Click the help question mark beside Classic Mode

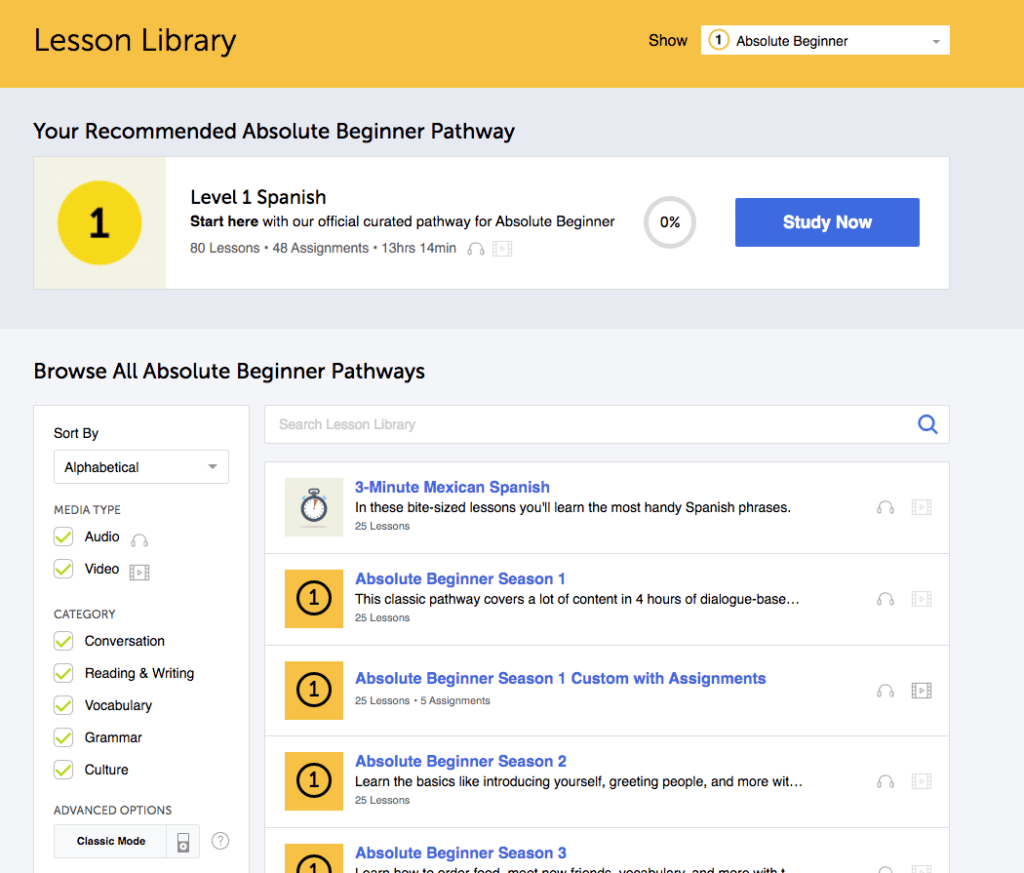(x=220, y=841)
